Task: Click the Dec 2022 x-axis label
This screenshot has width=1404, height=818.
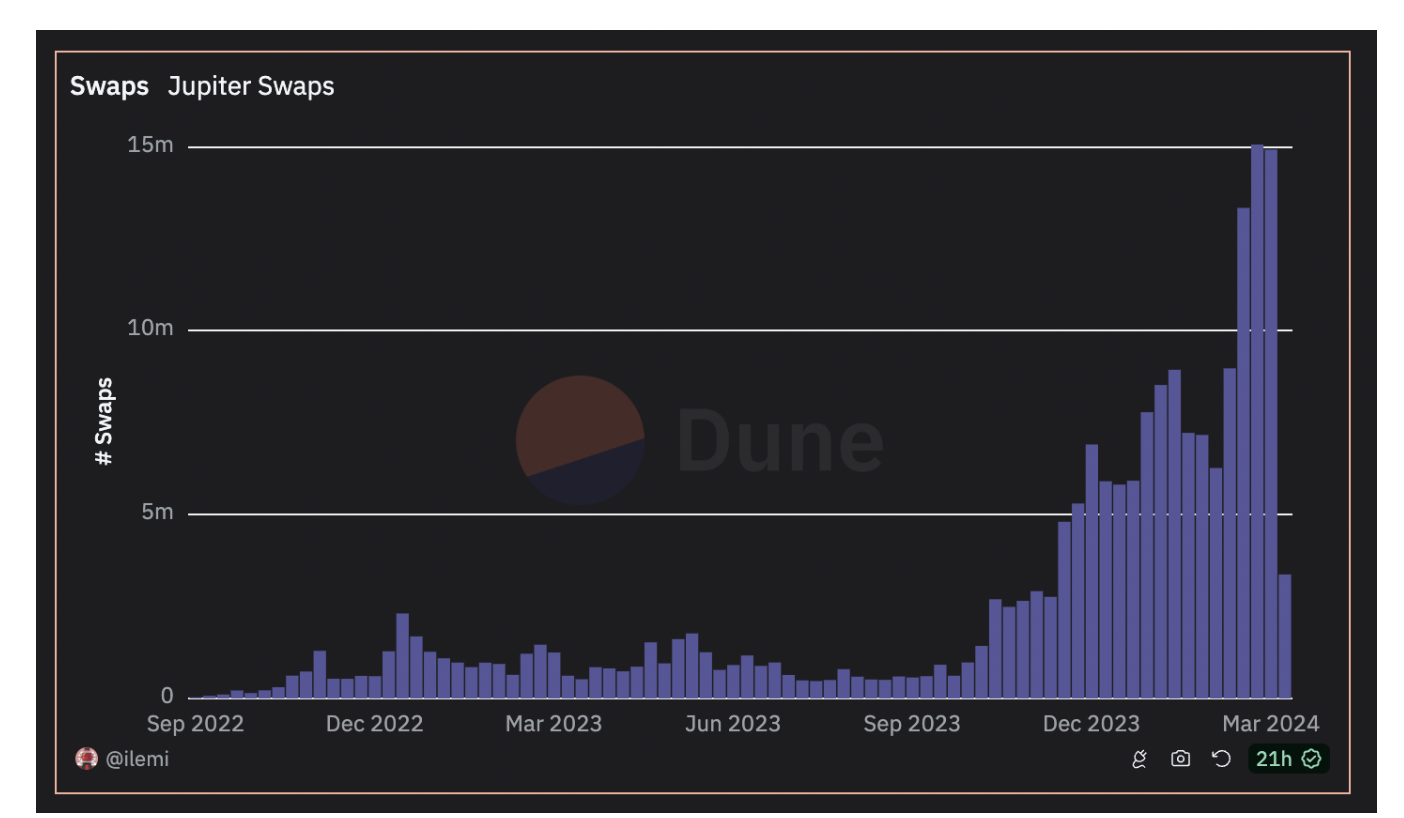Action: coord(375,724)
